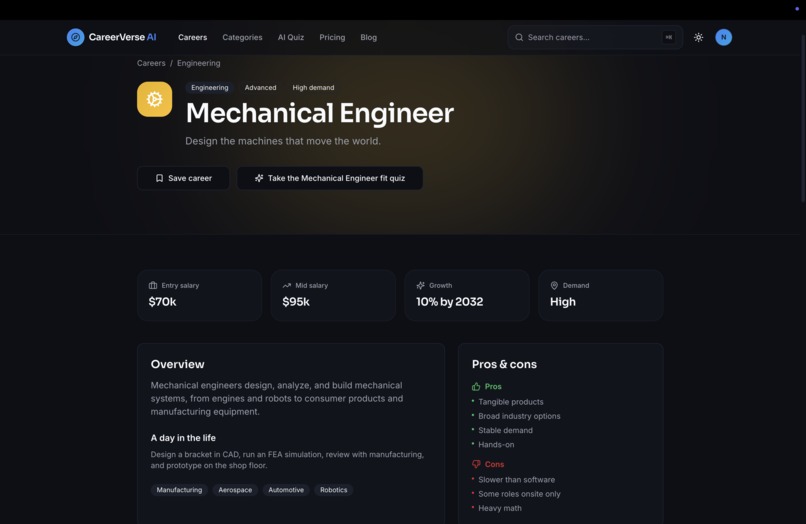Image resolution: width=806 pixels, height=524 pixels.
Task: Click the CareerVerse compass logo icon
Action: point(76,37)
